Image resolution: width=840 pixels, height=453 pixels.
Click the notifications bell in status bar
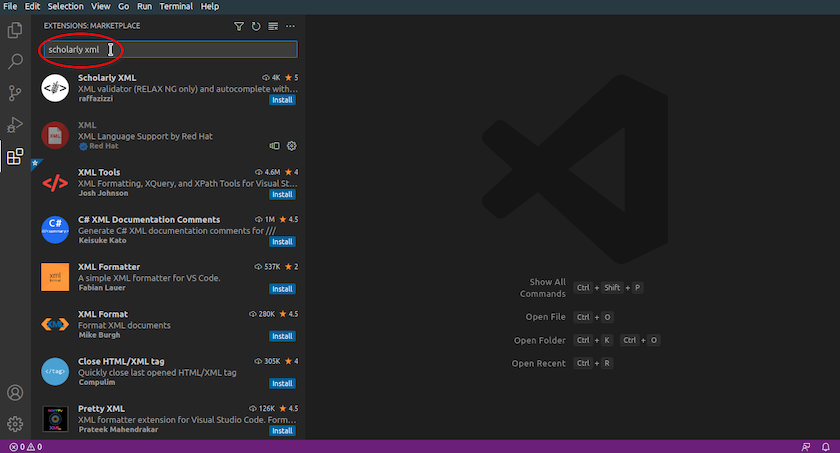[826, 447]
